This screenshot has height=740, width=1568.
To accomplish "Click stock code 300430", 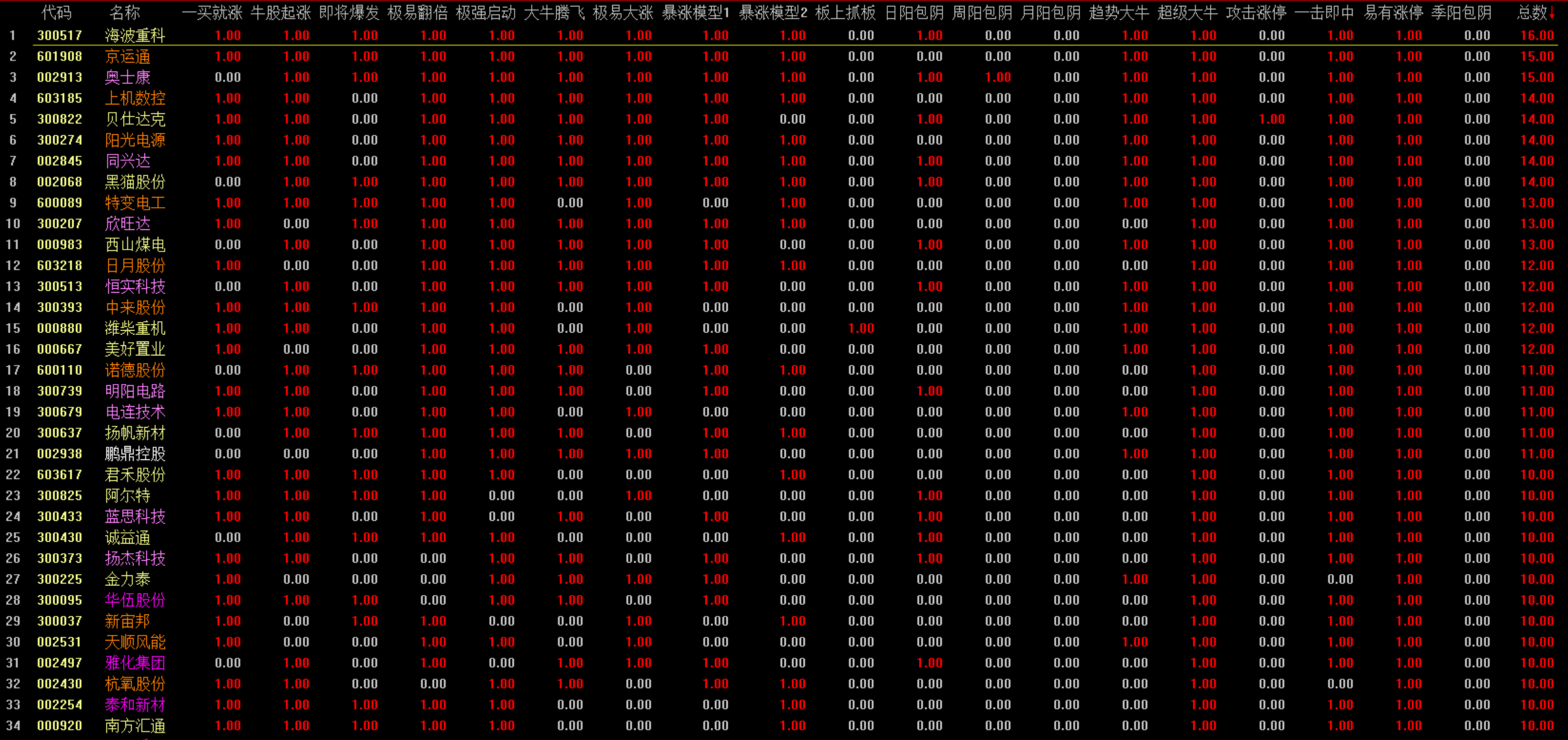I will (x=60, y=537).
